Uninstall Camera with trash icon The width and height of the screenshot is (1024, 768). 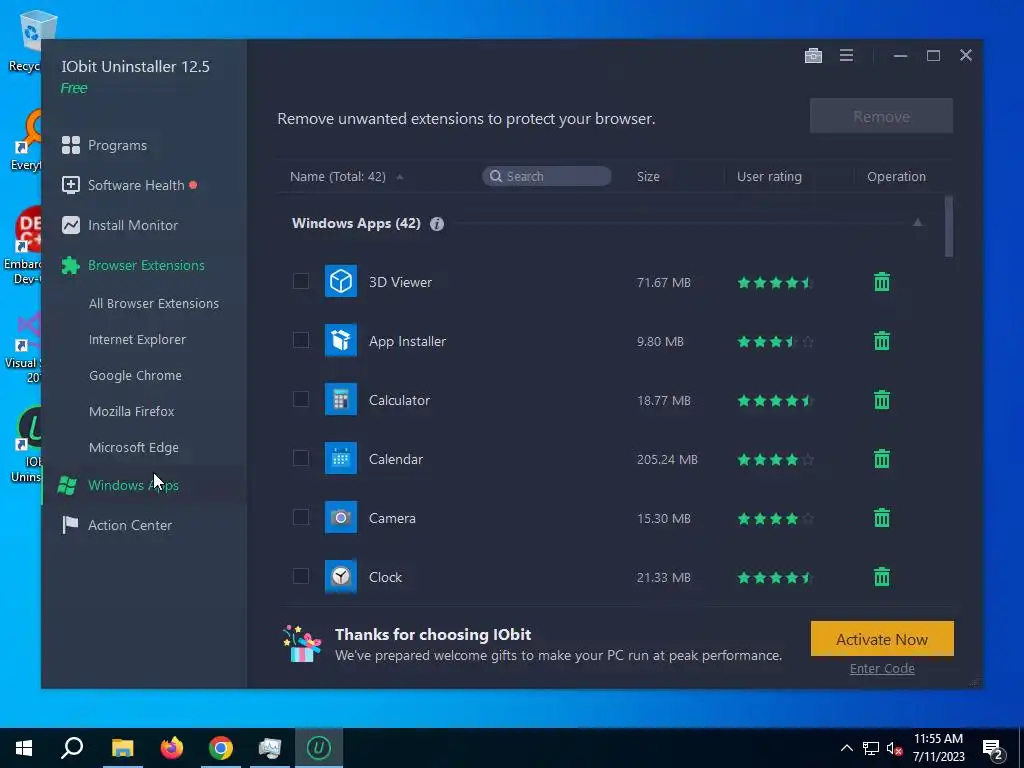click(x=882, y=518)
